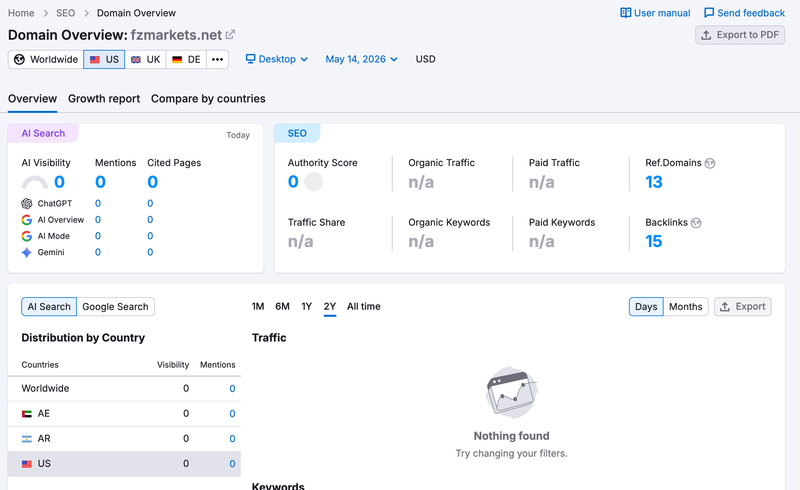800x490 pixels.
Task: Click the Google logo beside AI Overview
Action: (27, 220)
